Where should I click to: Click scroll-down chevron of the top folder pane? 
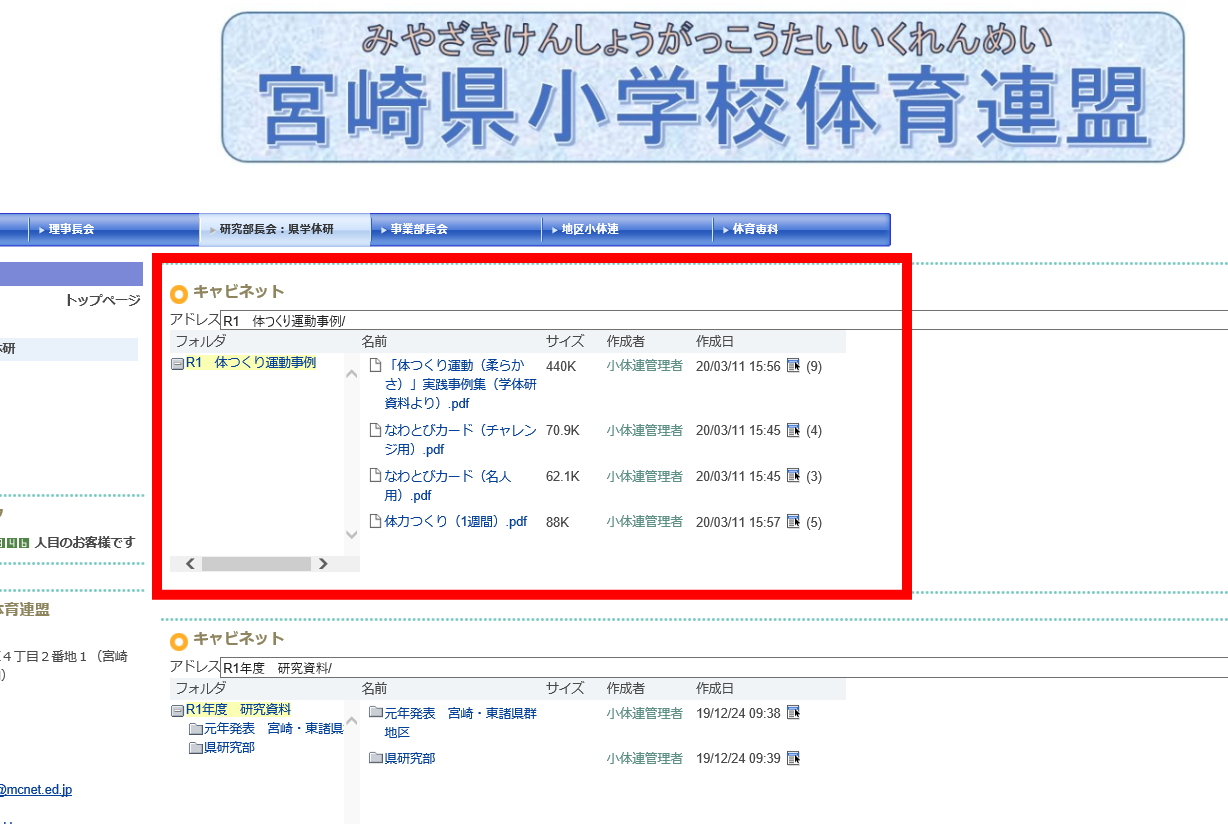coord(351,535)
